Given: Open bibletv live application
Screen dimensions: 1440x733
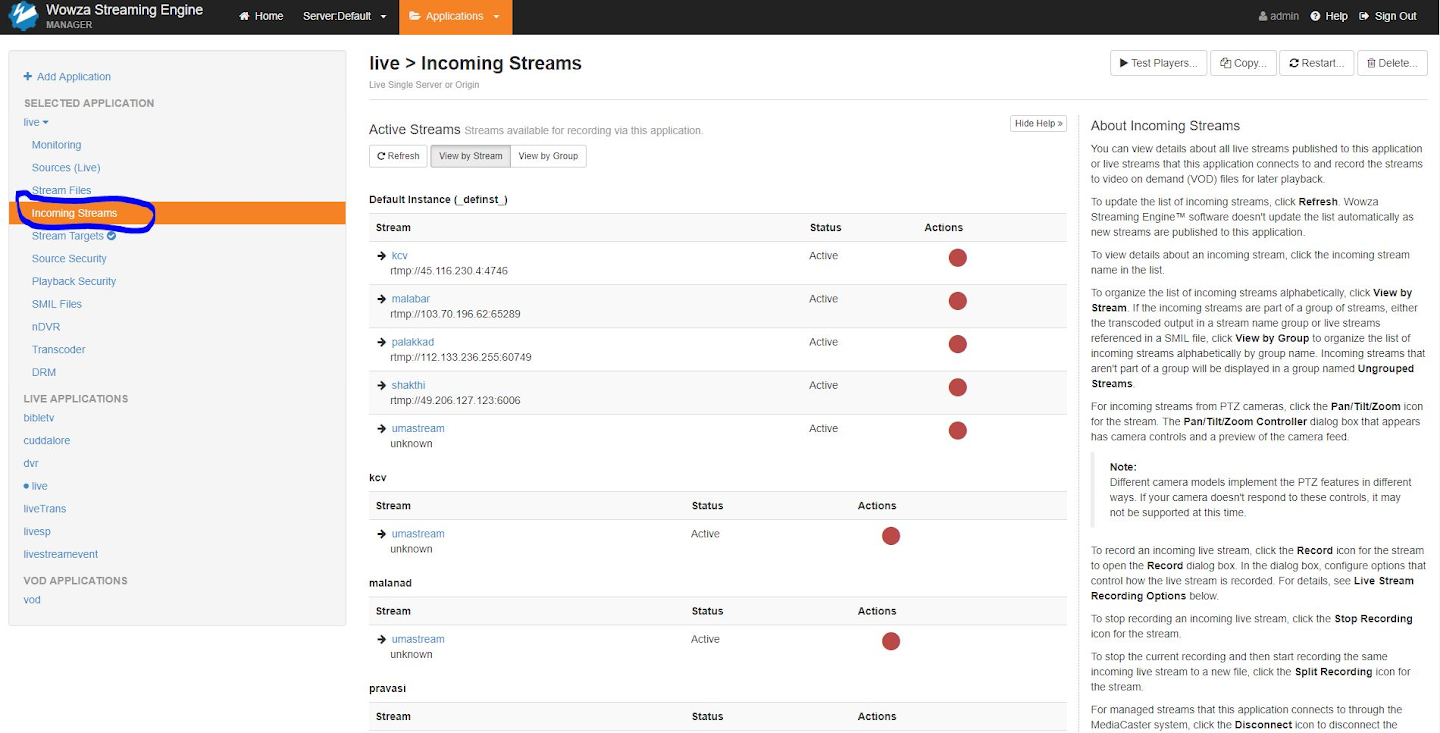Looking at the screenshot, I should (39, 418).
